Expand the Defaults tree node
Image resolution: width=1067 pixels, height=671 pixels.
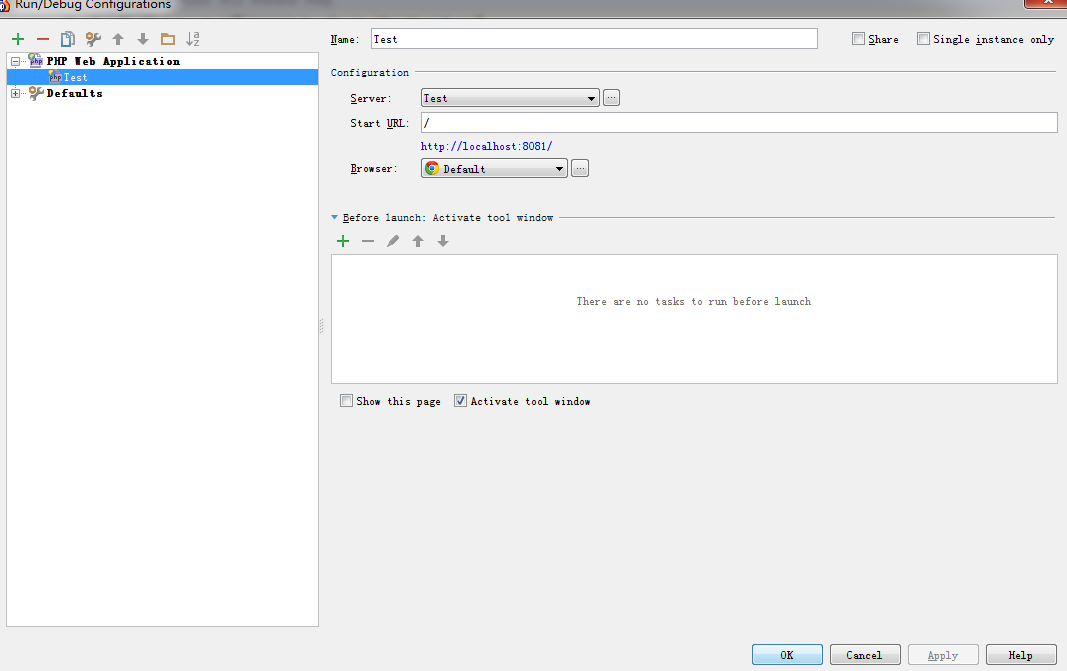16,93
